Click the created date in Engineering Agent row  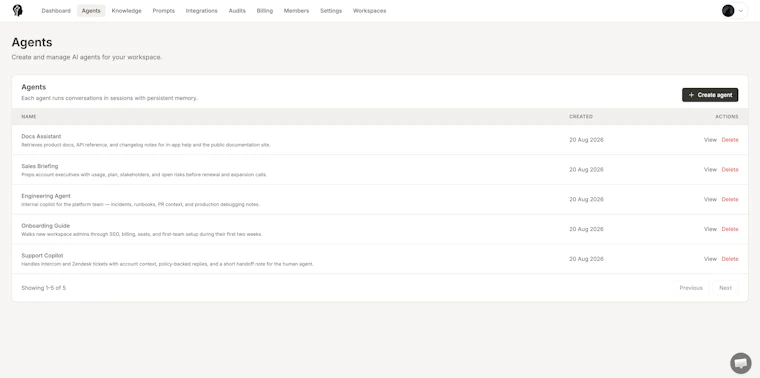[586, 200]
